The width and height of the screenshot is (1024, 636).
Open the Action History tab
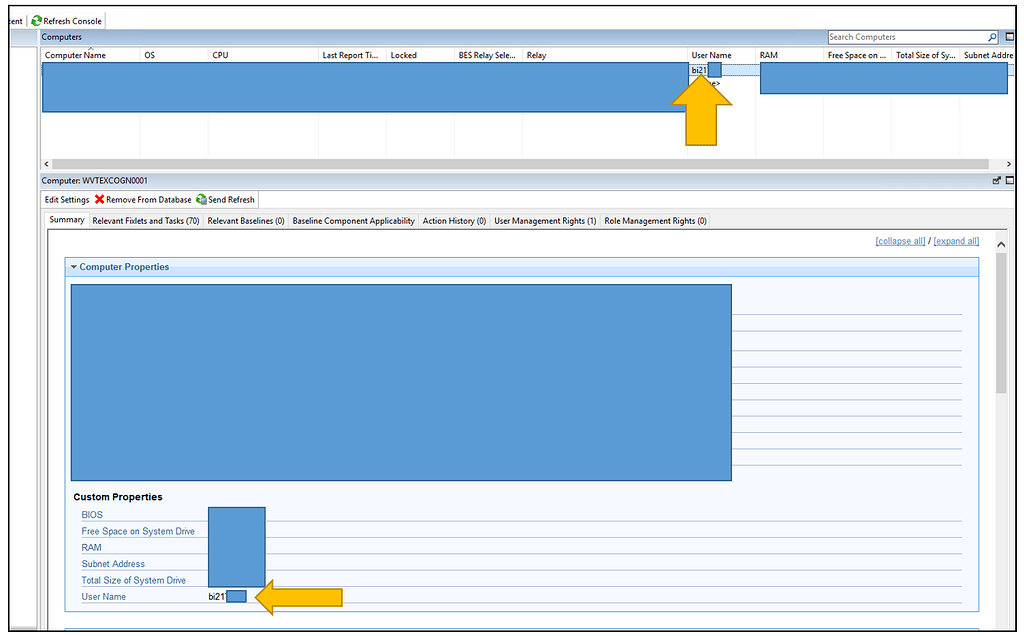pyautogui.click(x=454, y=220)
